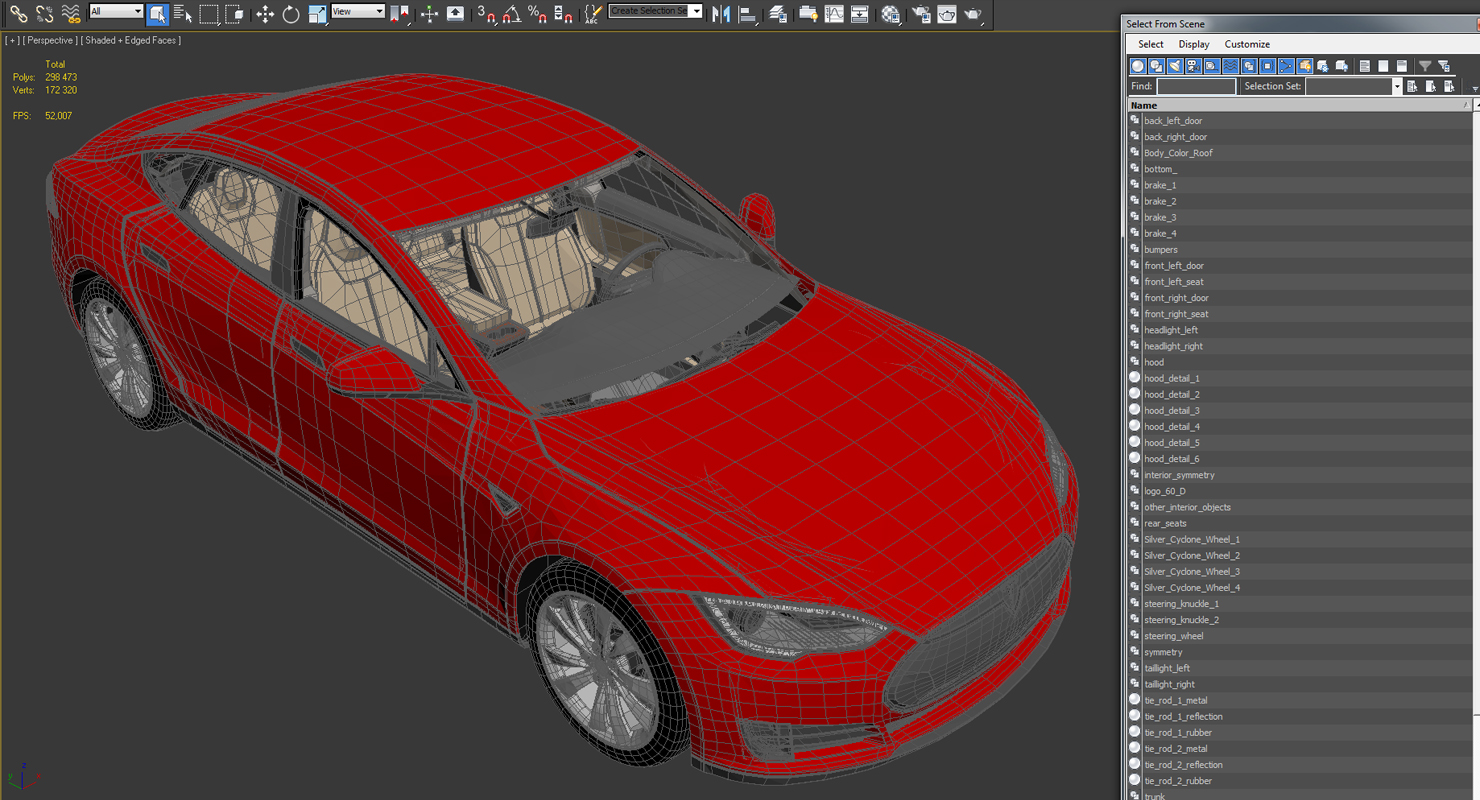Activate the Select and Move tool
The image size is (1480, 800).
(265, 14)
